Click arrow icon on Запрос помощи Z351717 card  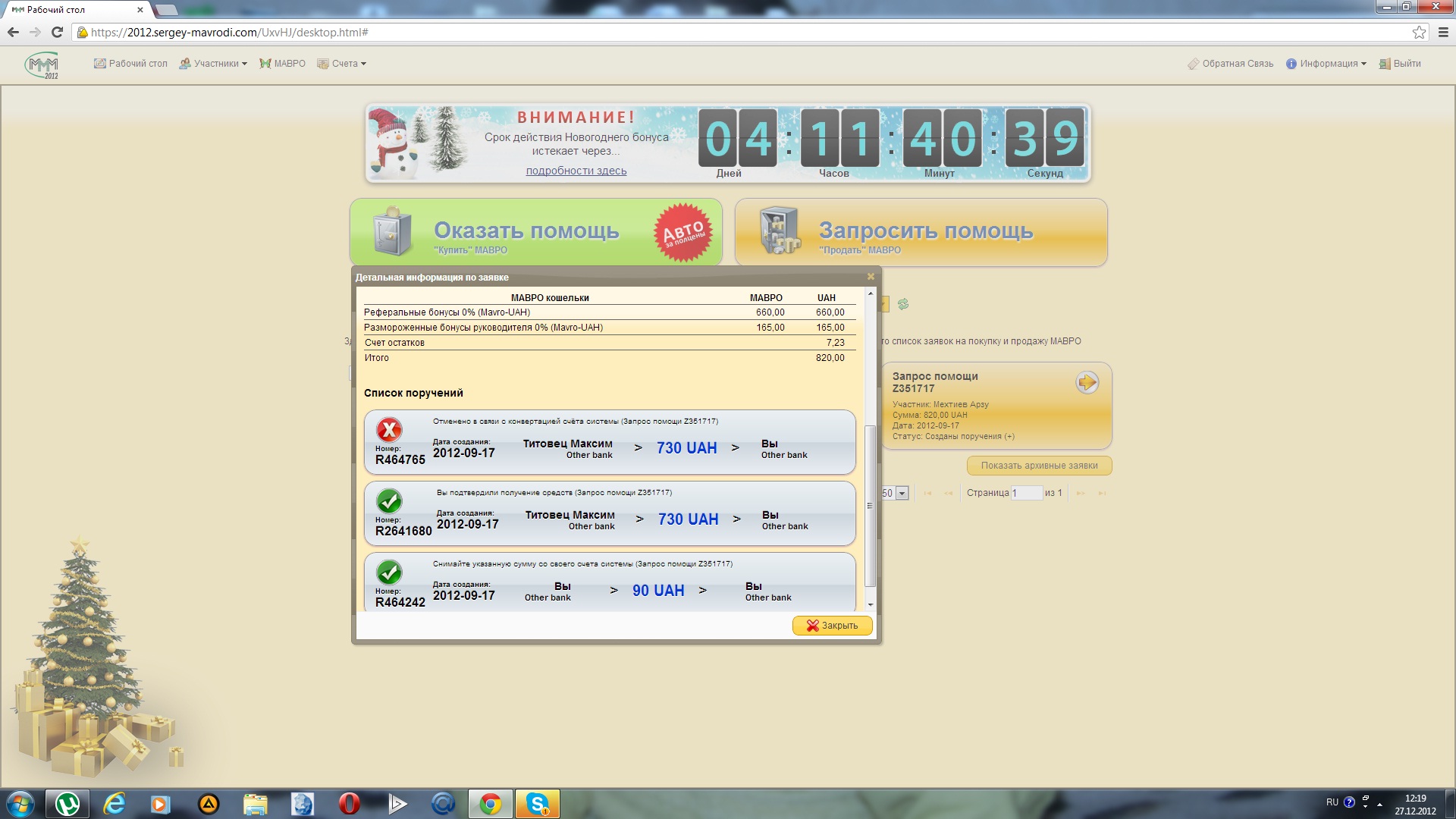click(1087, 382)
